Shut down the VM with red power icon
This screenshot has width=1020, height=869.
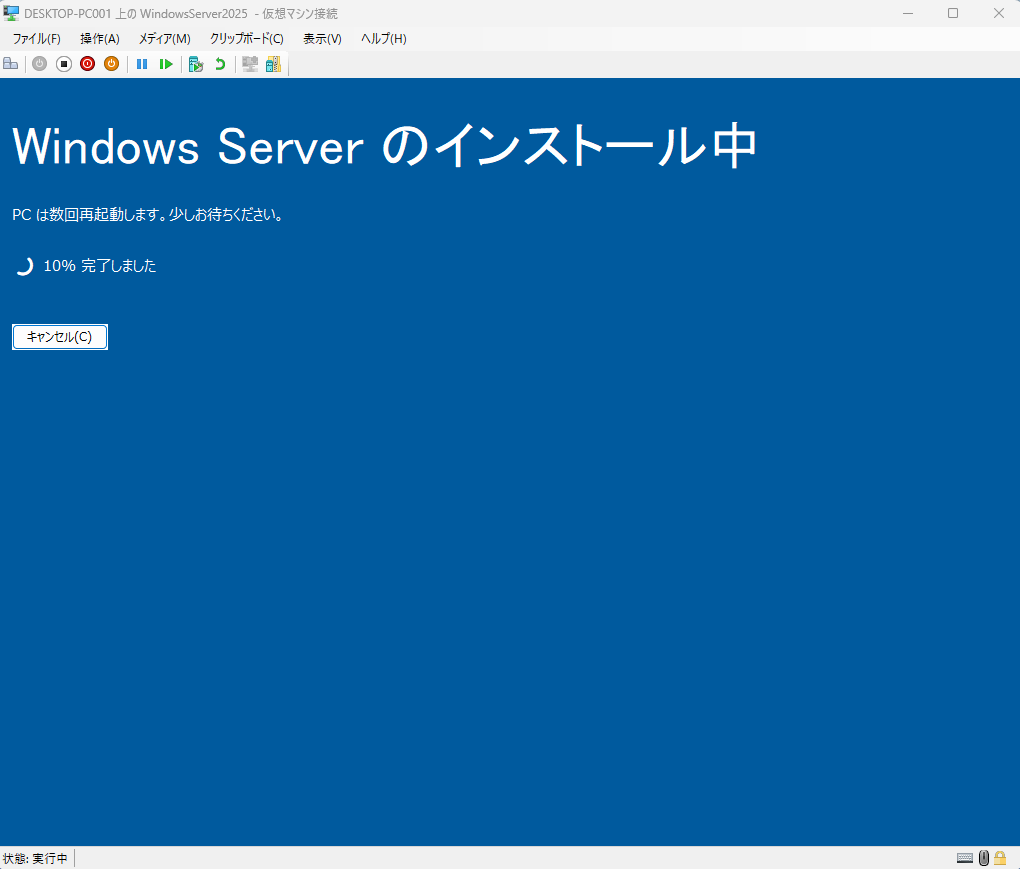click(88, 64)
